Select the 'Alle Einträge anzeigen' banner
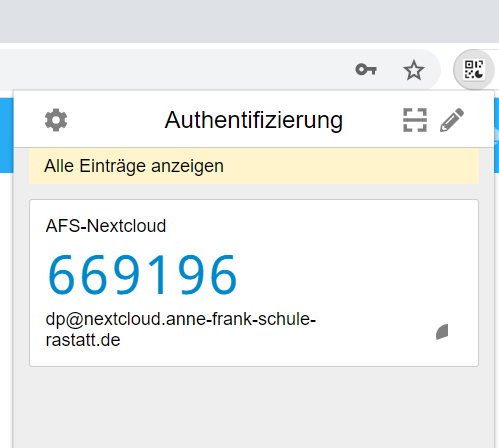 pyautogui.click(x=254, y=166)
